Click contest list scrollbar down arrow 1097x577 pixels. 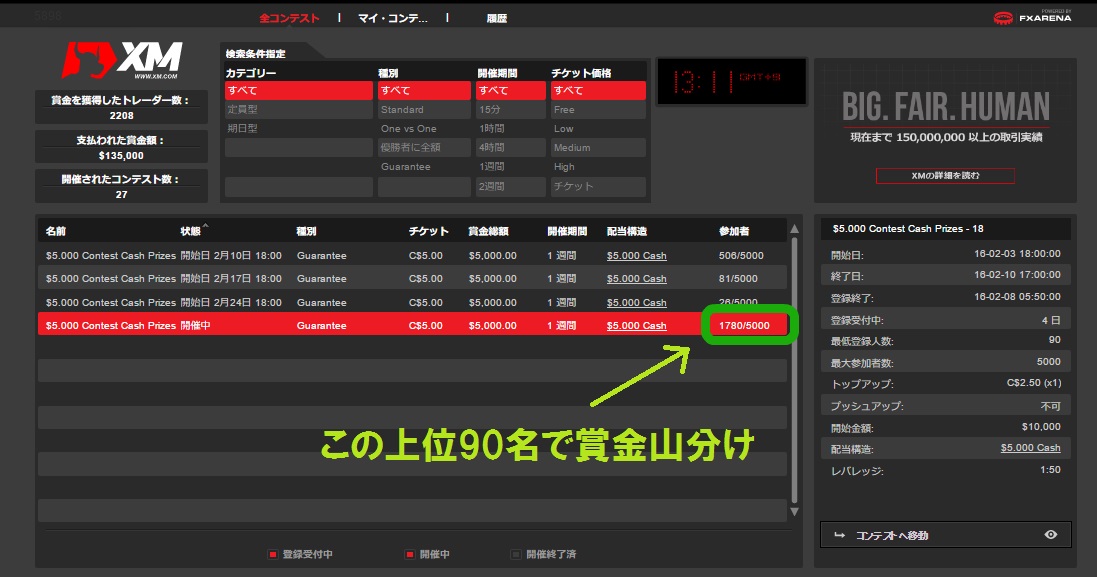(794, 512)
